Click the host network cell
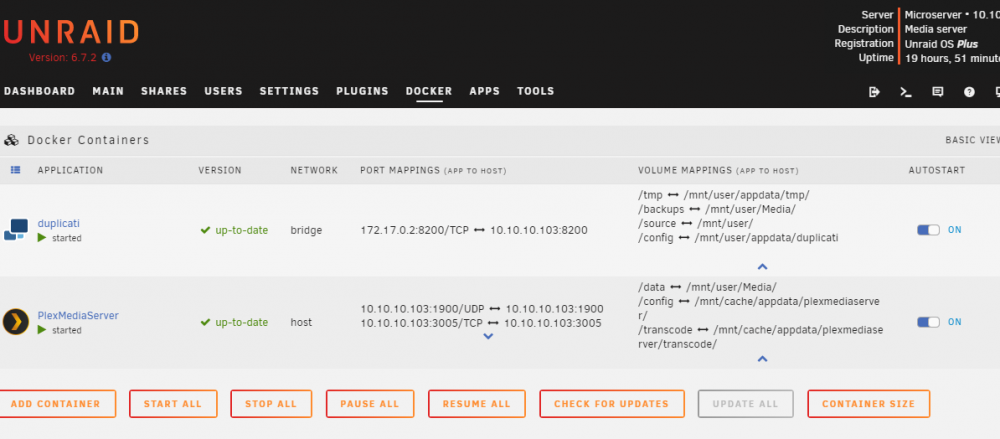The width and height of the screenshot is (1000, 439). (x=301, y=322)
